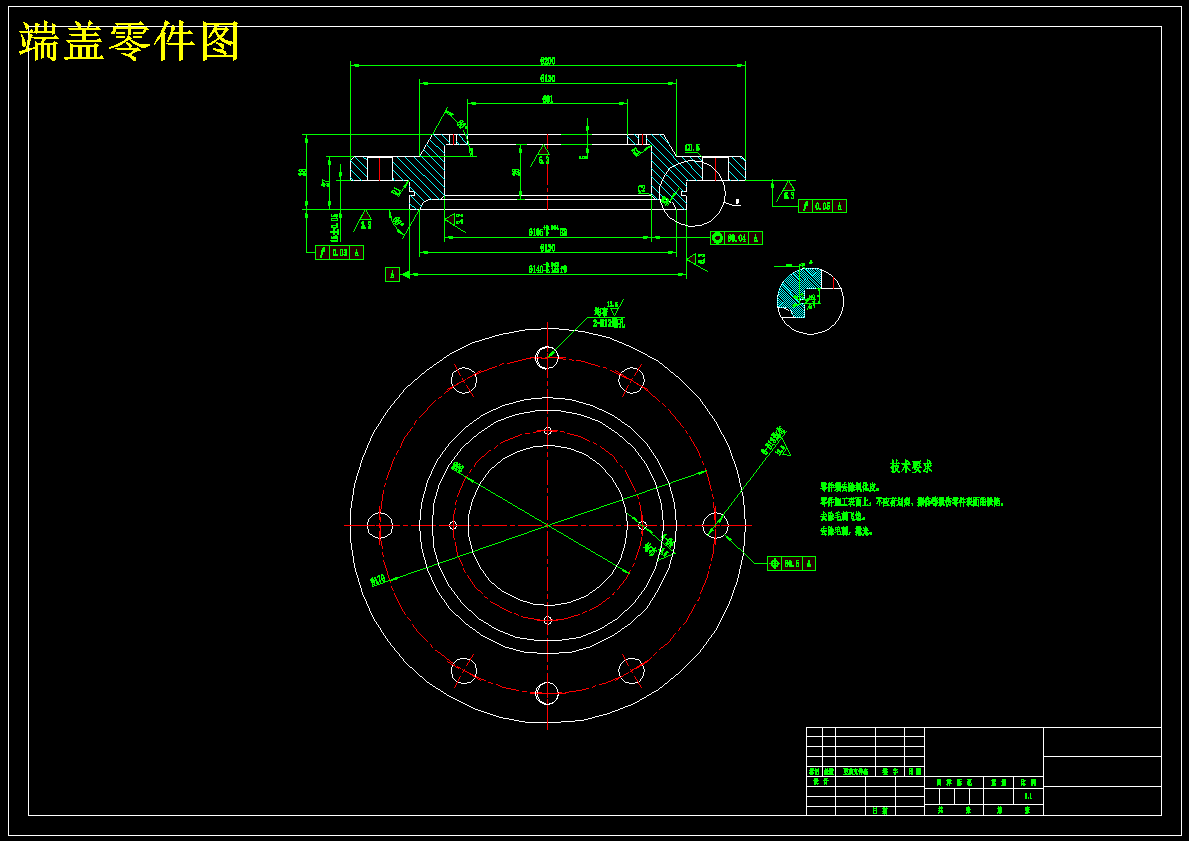
Task: Click the 技术要求 heading
Action: 911,466
